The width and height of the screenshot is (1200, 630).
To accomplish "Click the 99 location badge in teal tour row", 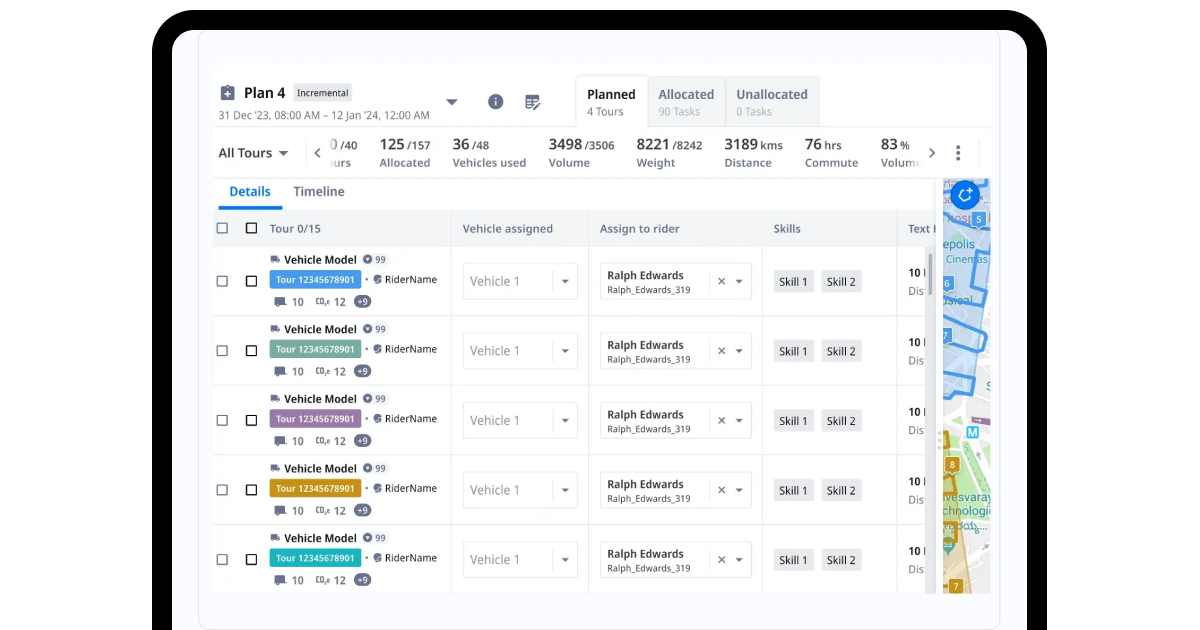I will [375, 538].
